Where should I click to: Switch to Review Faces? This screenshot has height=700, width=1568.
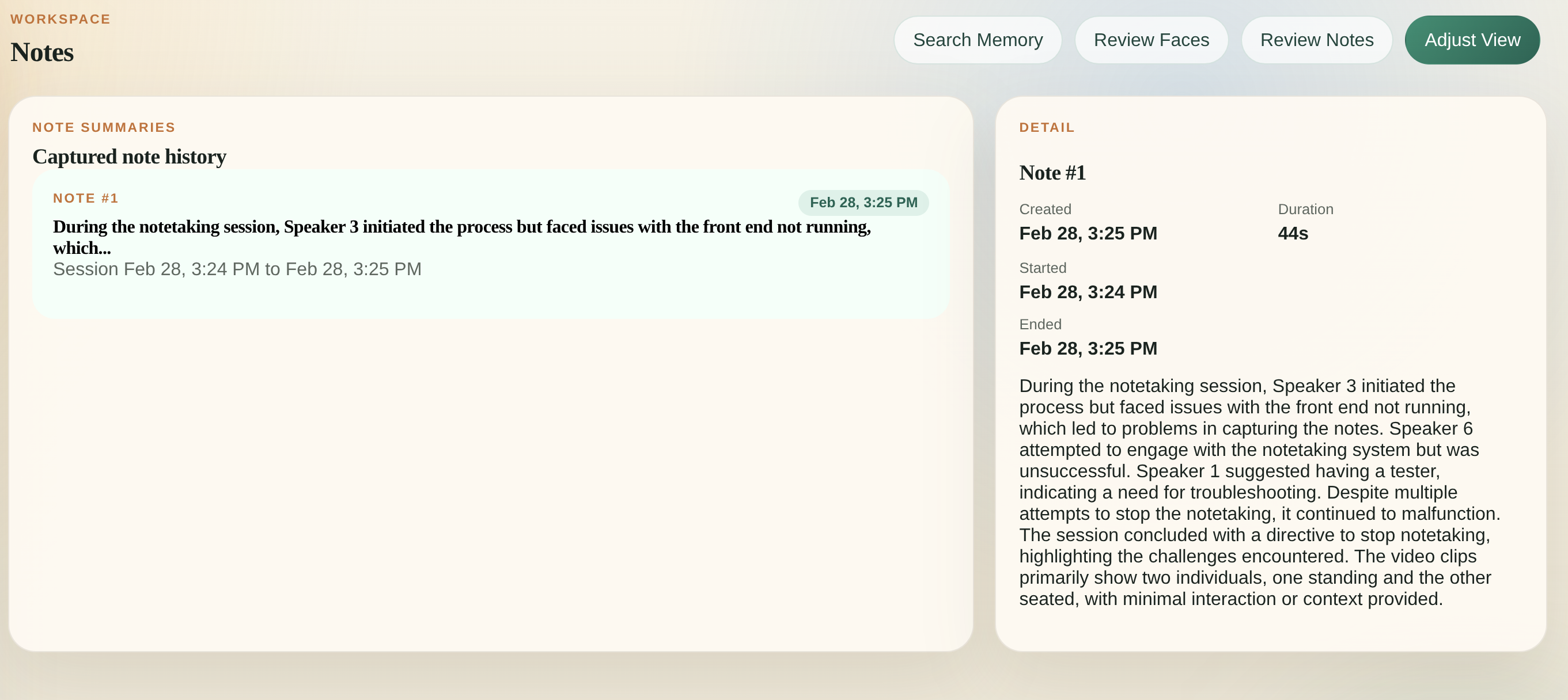click(1150, 40)
